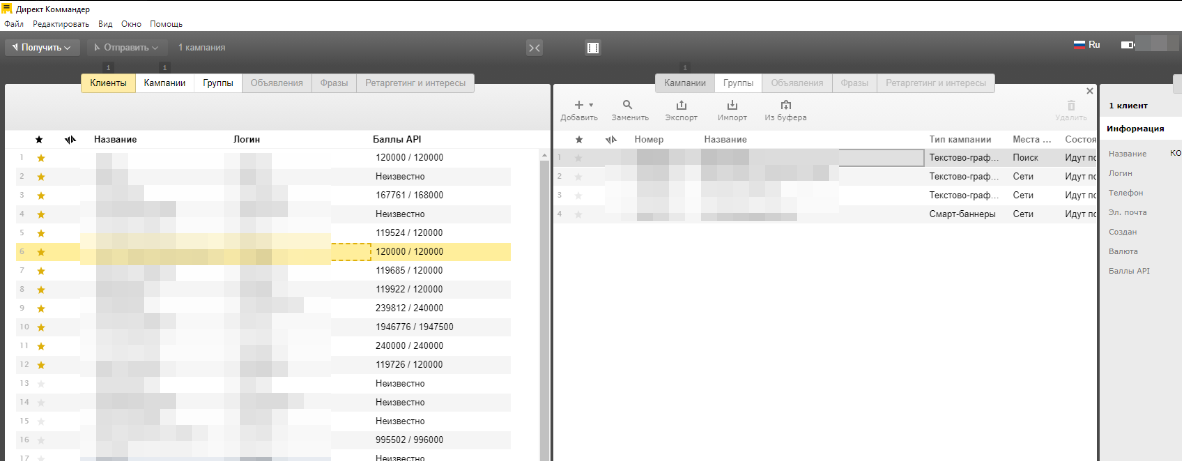Click the Удалить trash icon
1182x461 pixels.
[x=1071, y=105]
